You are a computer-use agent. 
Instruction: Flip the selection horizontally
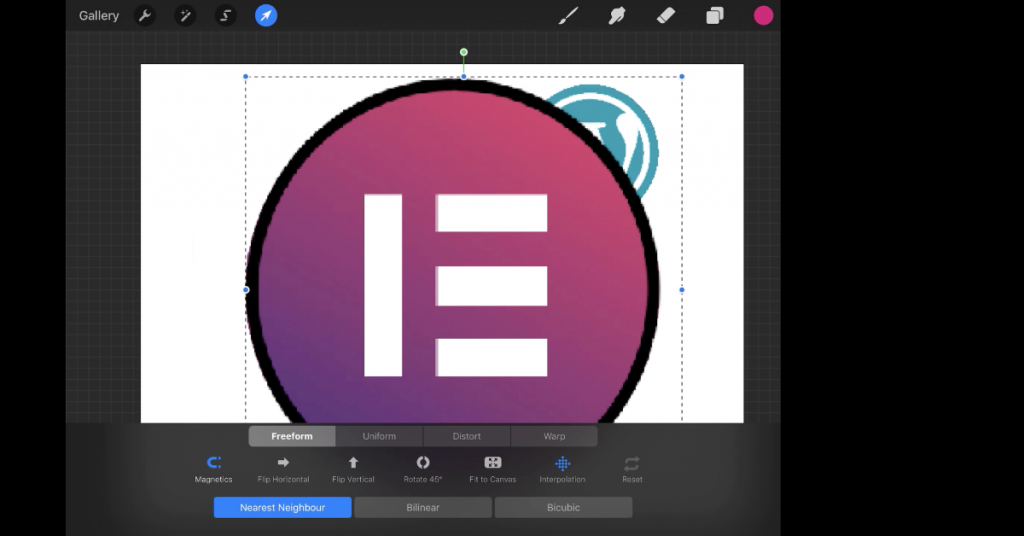[x=283, y=468]
